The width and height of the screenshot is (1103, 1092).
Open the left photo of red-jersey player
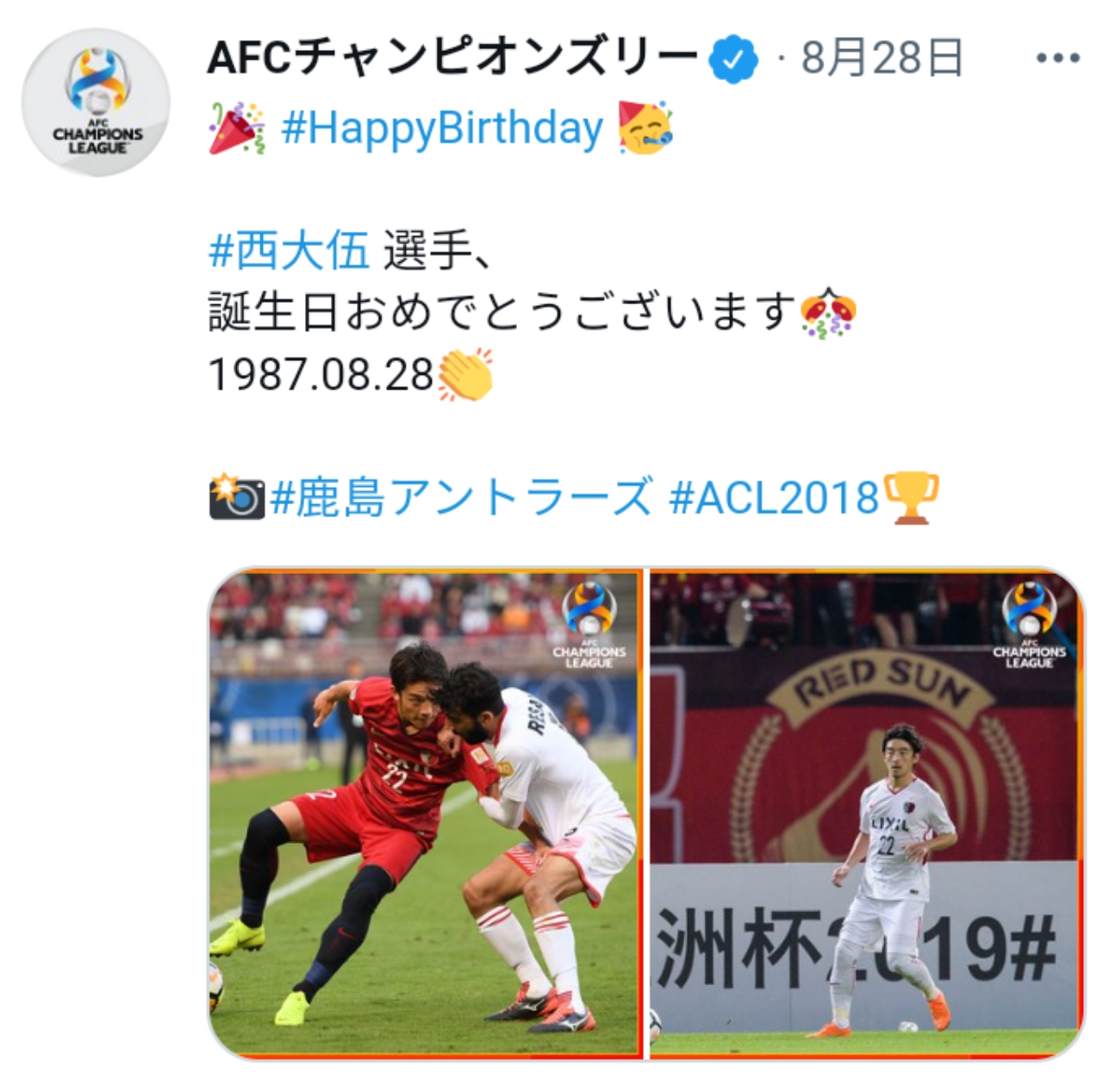click(x=426, y=813)
